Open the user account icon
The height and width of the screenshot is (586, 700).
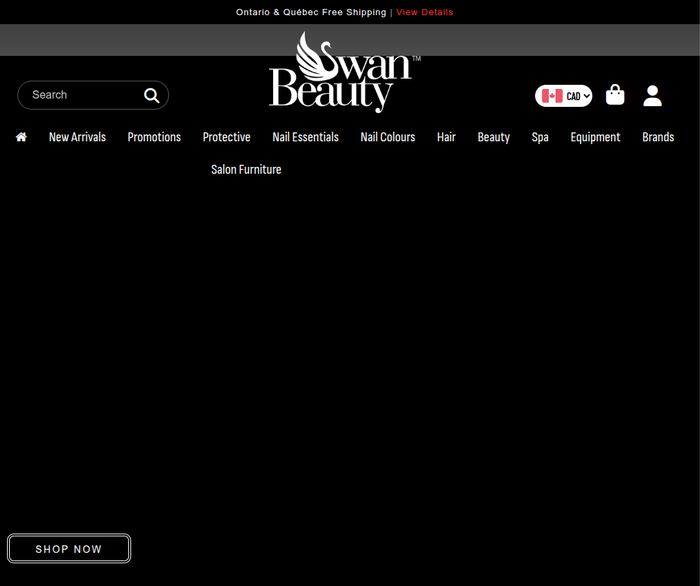click(652, 96)
